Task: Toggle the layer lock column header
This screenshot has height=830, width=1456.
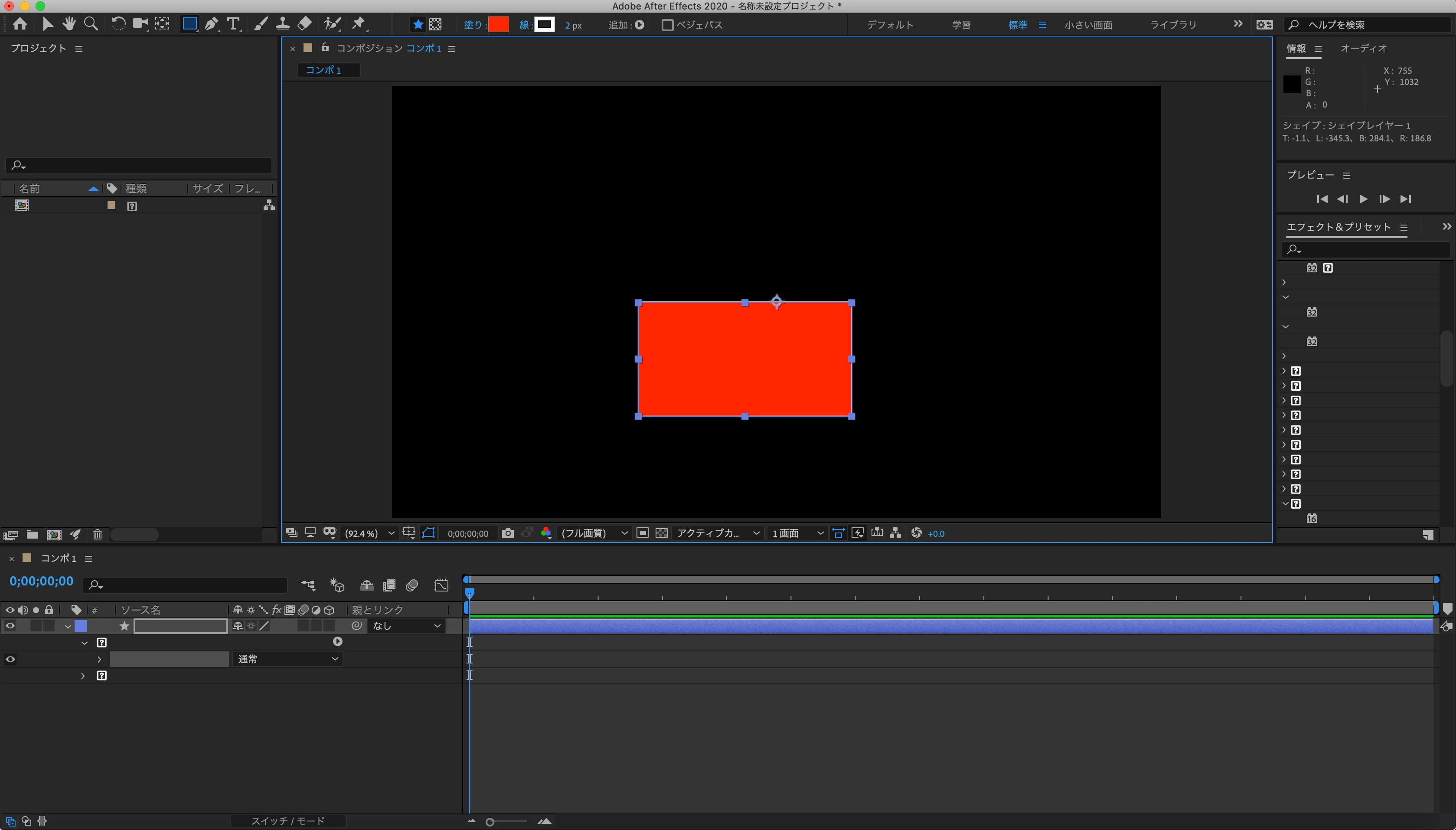Action: (x=49, y=610)
